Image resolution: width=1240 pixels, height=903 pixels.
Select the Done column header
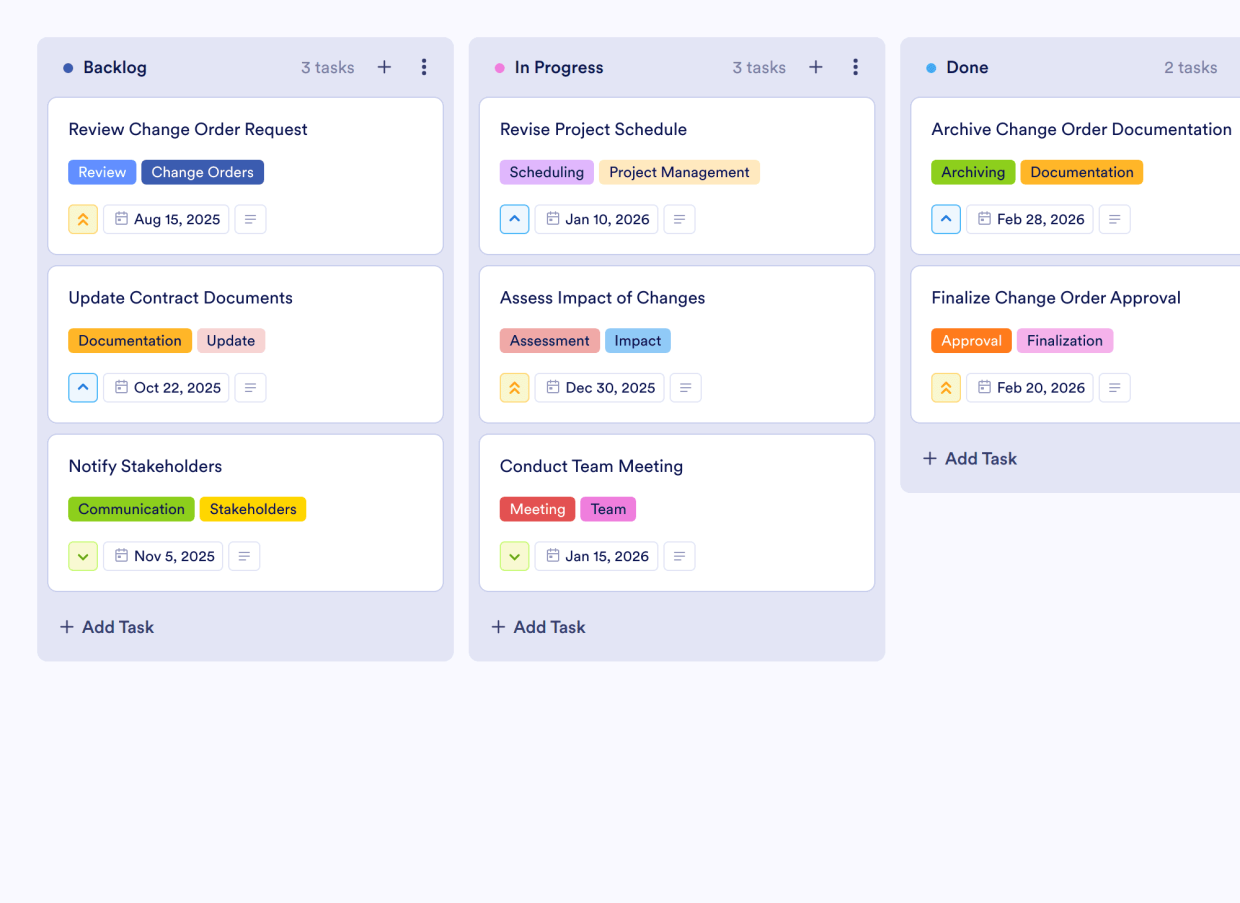(966, 67)
